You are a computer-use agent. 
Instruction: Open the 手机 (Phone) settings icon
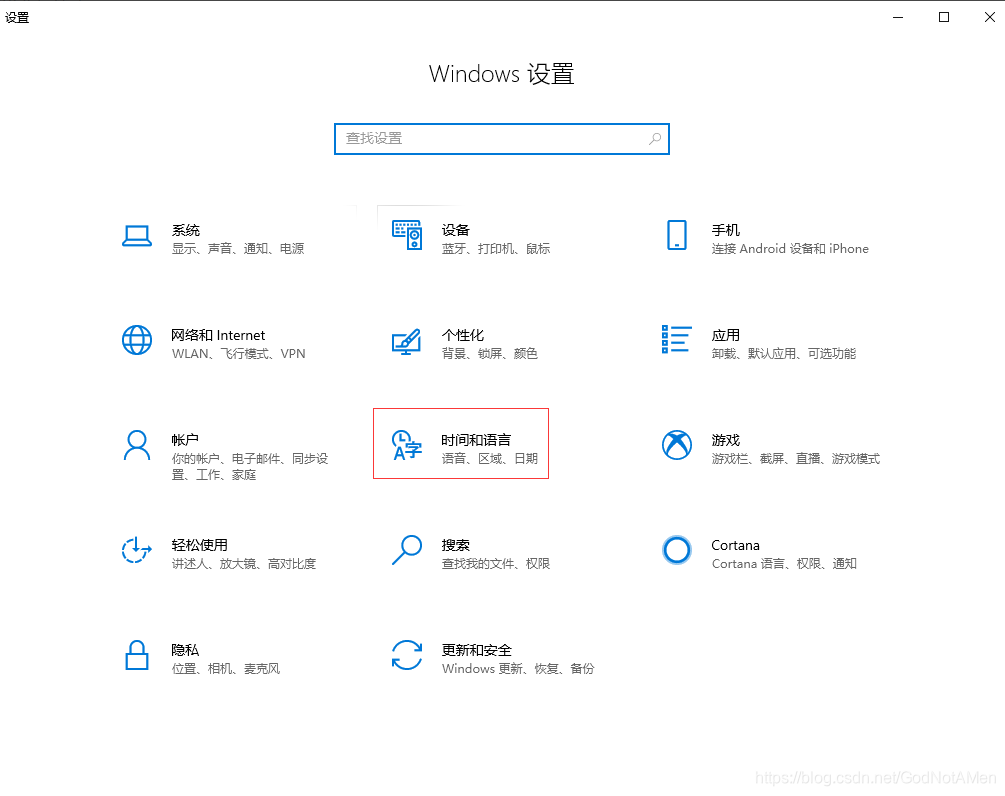click(x=677, y=236)
